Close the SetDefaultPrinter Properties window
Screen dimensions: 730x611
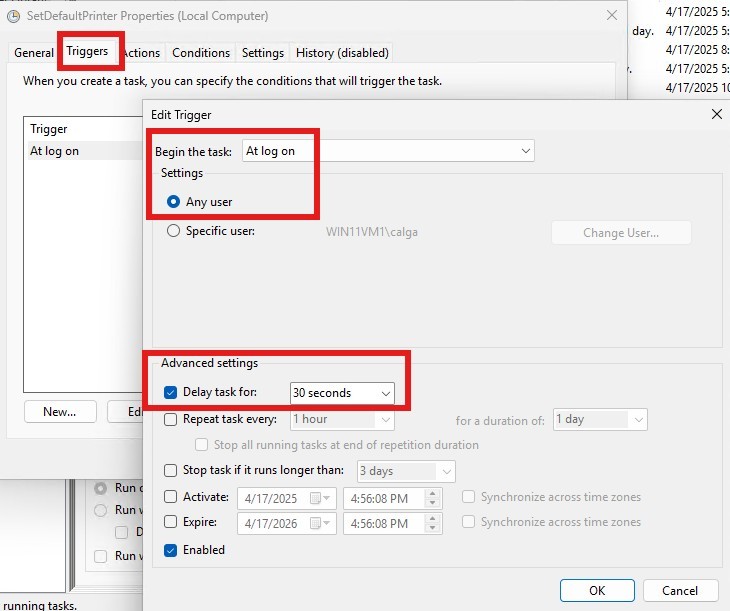coord(612,16)
